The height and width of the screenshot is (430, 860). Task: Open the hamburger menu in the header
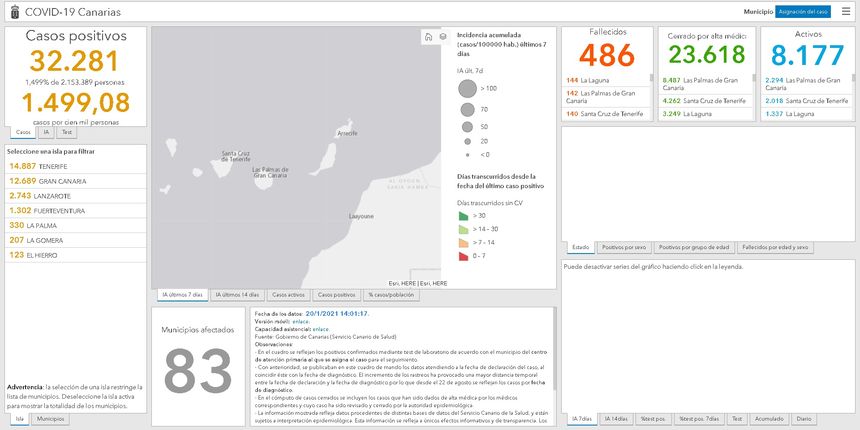coord(846,11)
